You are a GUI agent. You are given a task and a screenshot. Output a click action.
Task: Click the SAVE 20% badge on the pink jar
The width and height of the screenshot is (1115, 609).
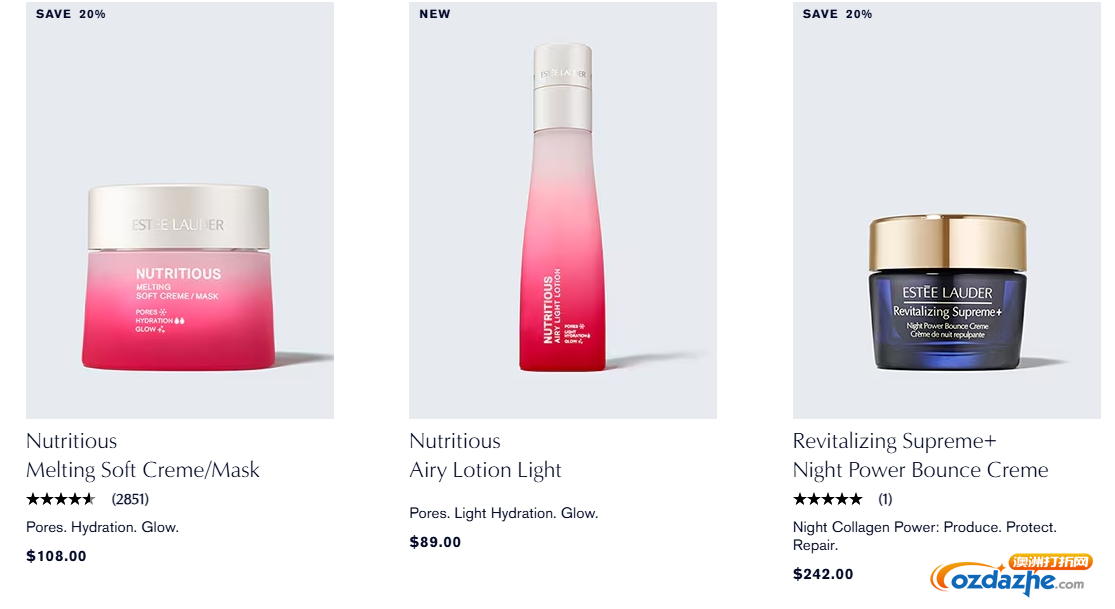click(70, 14)
